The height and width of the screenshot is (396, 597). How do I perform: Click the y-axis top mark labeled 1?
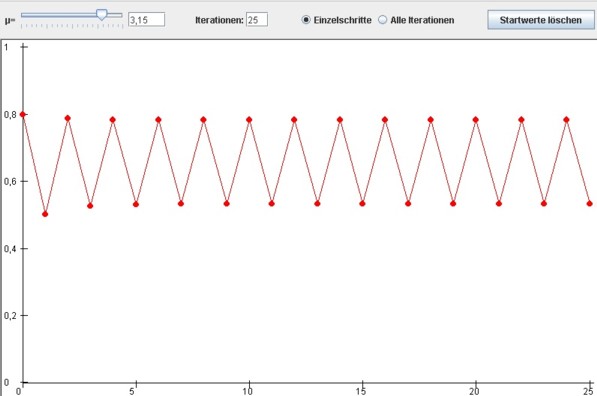tap(6, 47)
